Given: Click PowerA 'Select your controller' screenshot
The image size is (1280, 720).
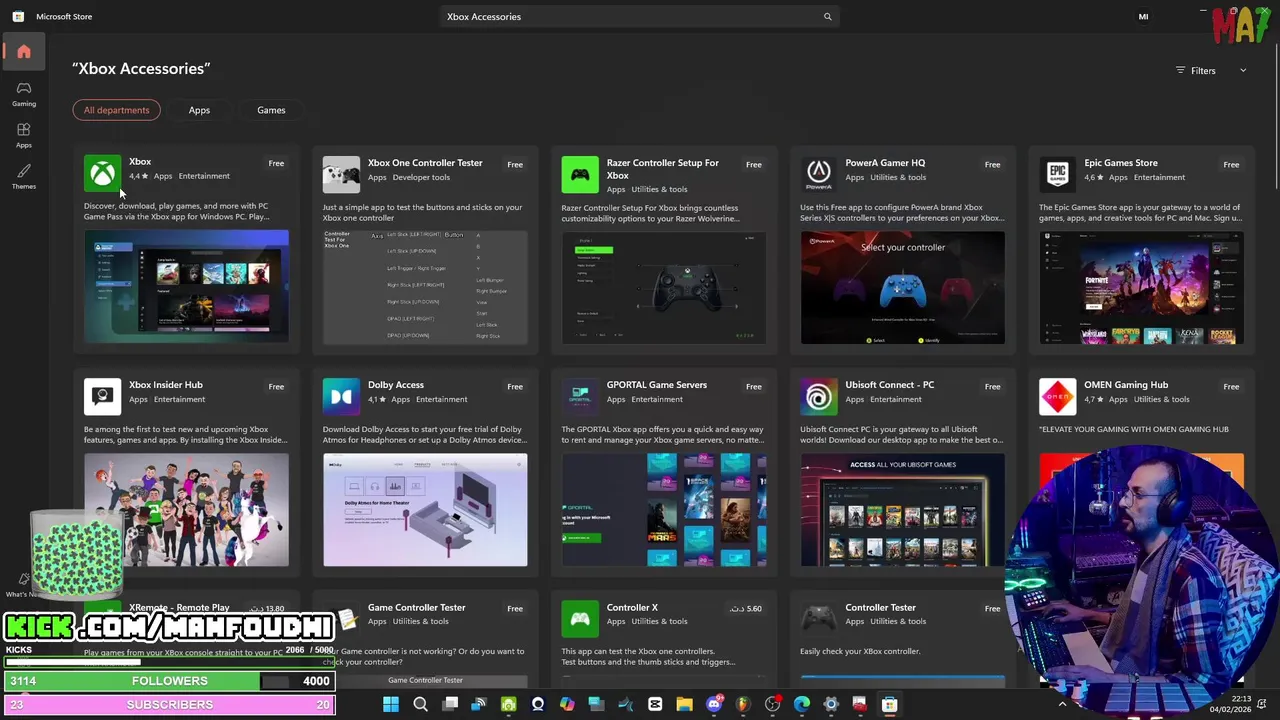Looking at the screenshot, I should (903, 287).
